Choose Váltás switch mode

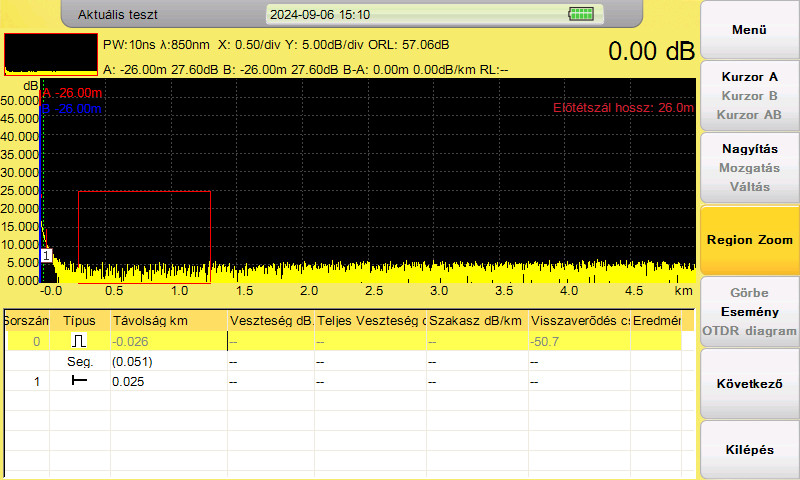749,187
